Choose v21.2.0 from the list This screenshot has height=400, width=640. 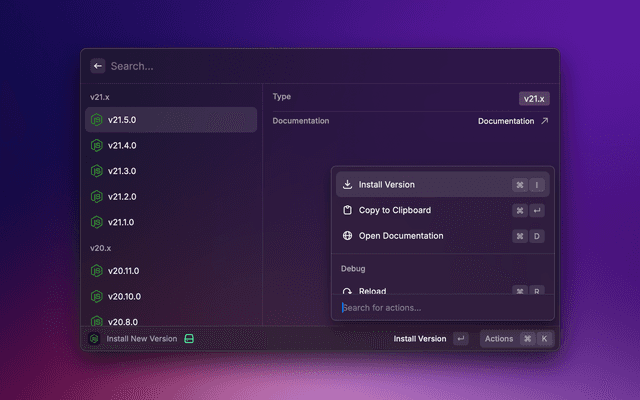(170, 196)
